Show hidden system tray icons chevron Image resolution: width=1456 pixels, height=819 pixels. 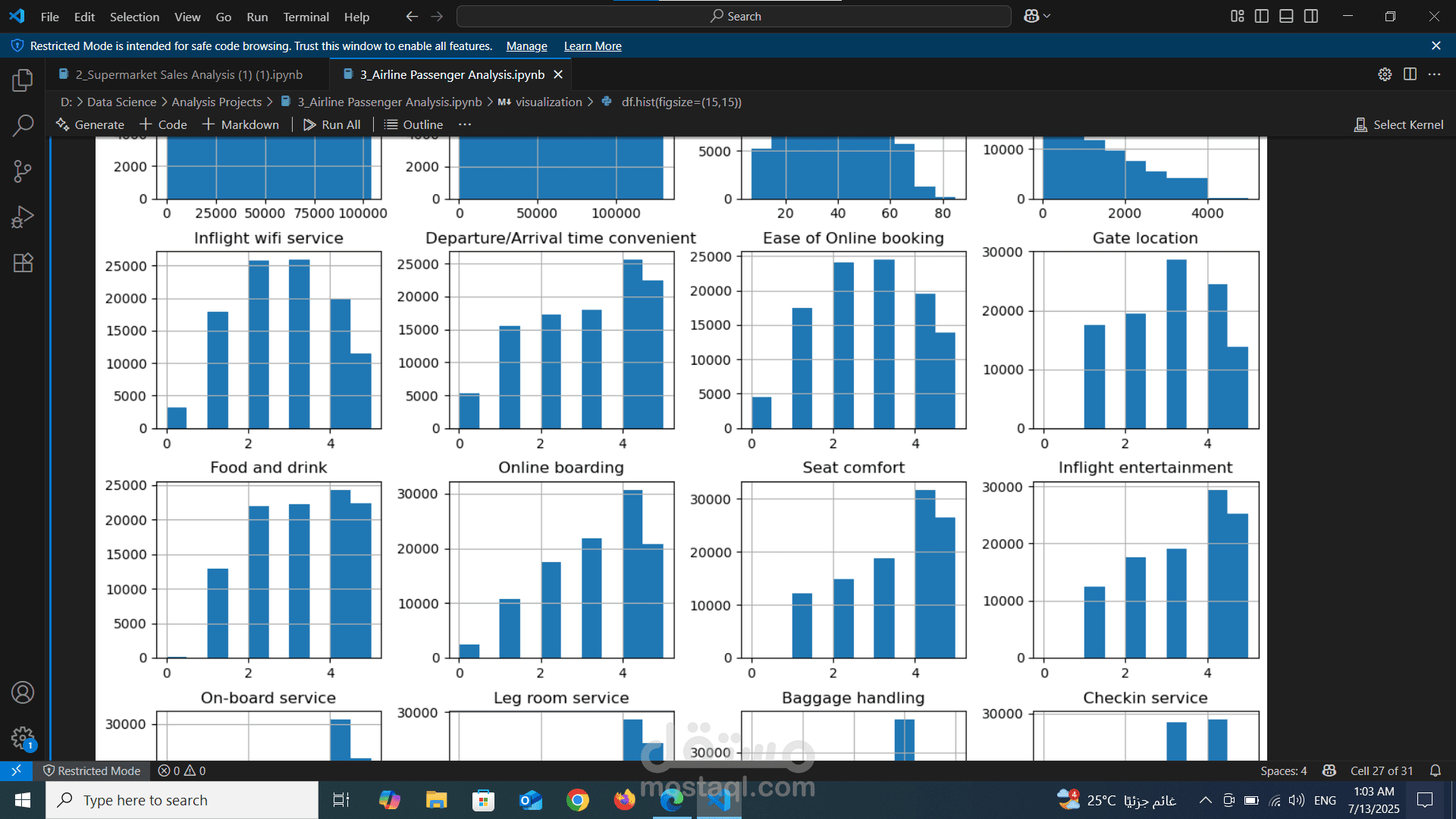point(1205,800)
